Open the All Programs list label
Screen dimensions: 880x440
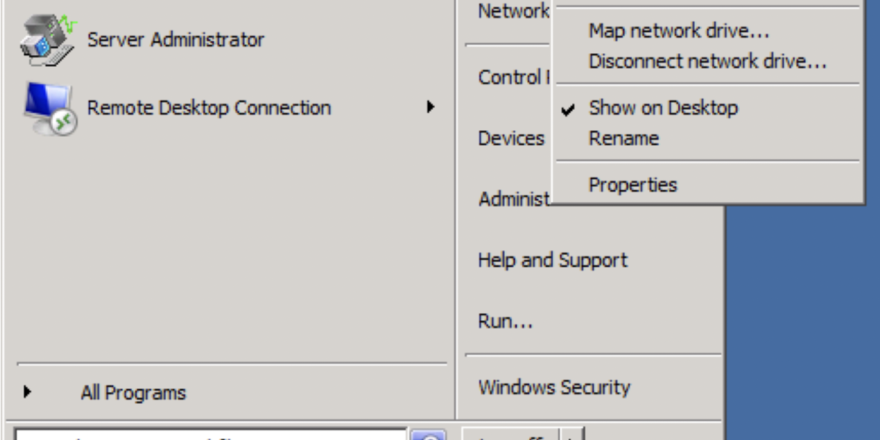pos(133,392)
